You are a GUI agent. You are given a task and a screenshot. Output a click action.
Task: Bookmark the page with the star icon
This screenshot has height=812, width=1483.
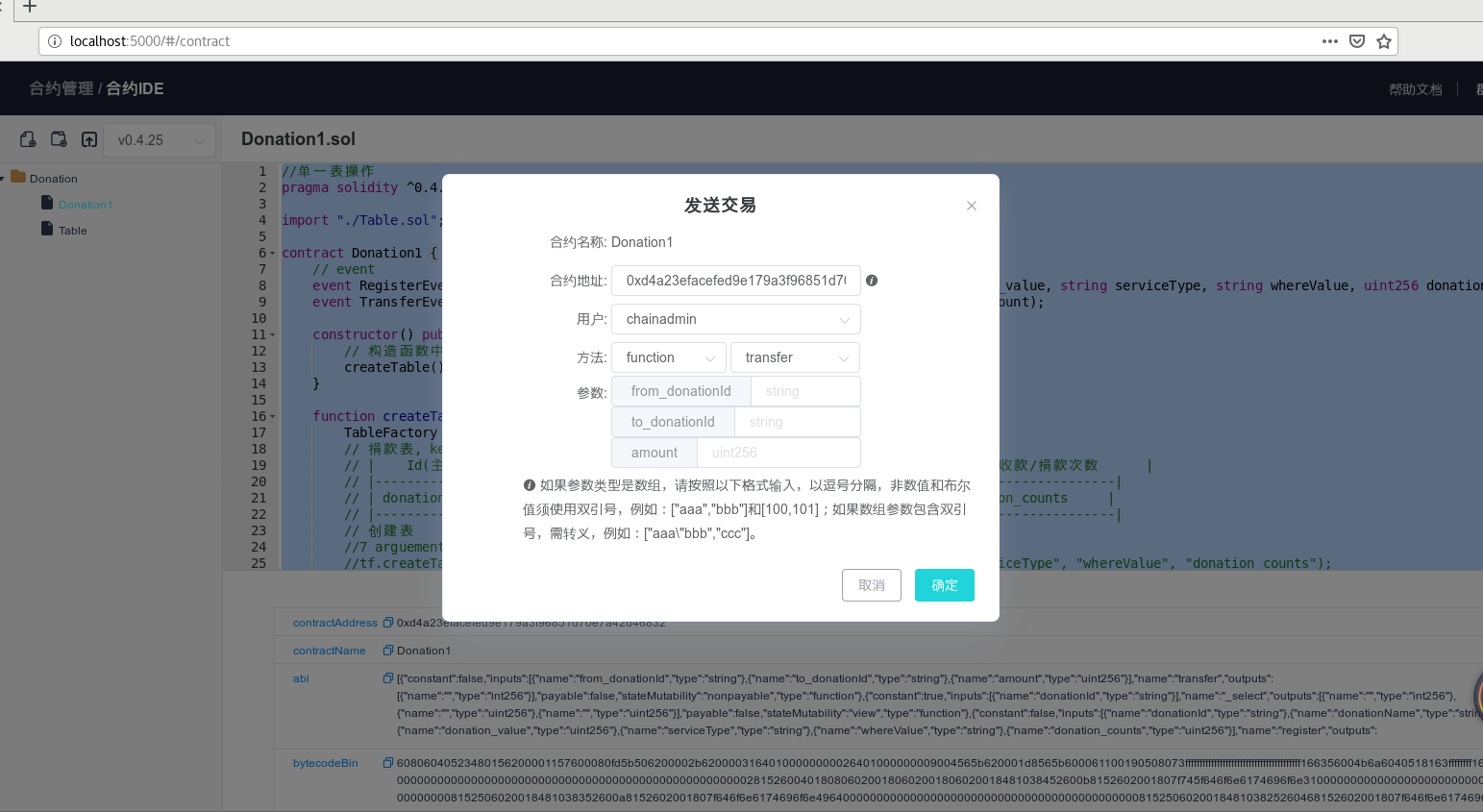[1384, 41]
